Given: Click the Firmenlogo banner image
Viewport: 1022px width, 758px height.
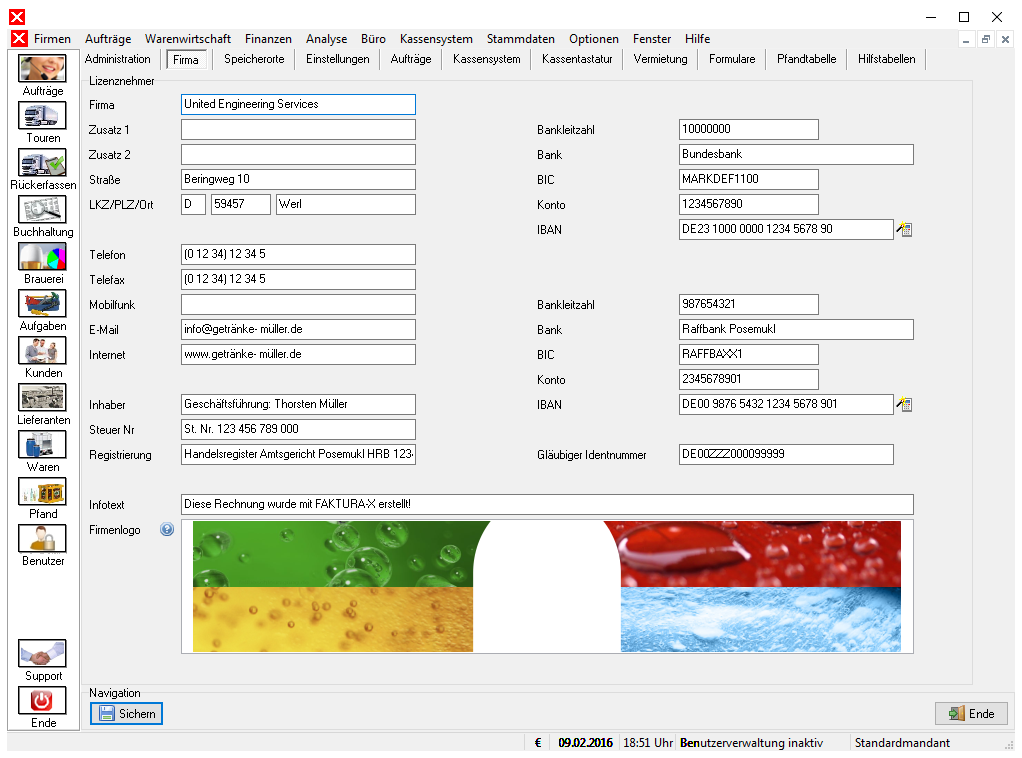Looking at the screenshot, I should click(548, 587).
